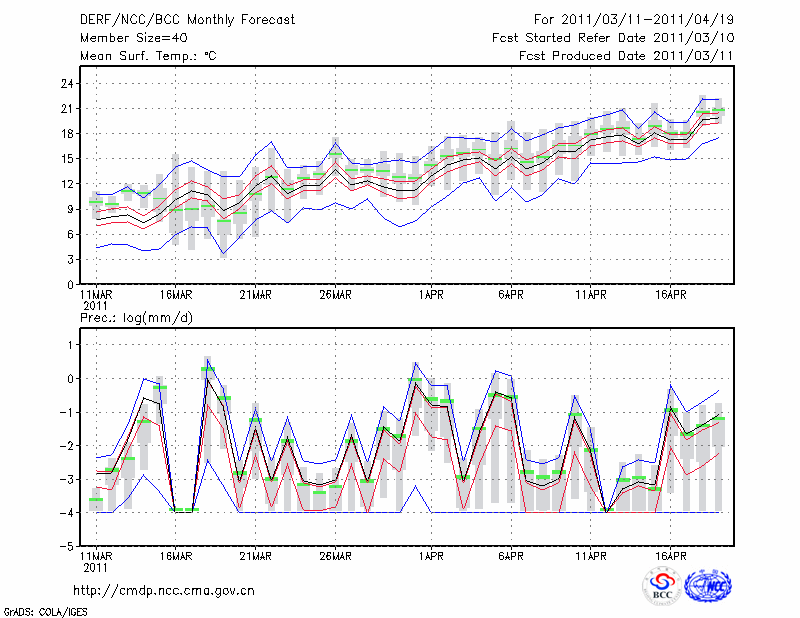Click the Member Size=40 label
800x618 pixels.
126,38
